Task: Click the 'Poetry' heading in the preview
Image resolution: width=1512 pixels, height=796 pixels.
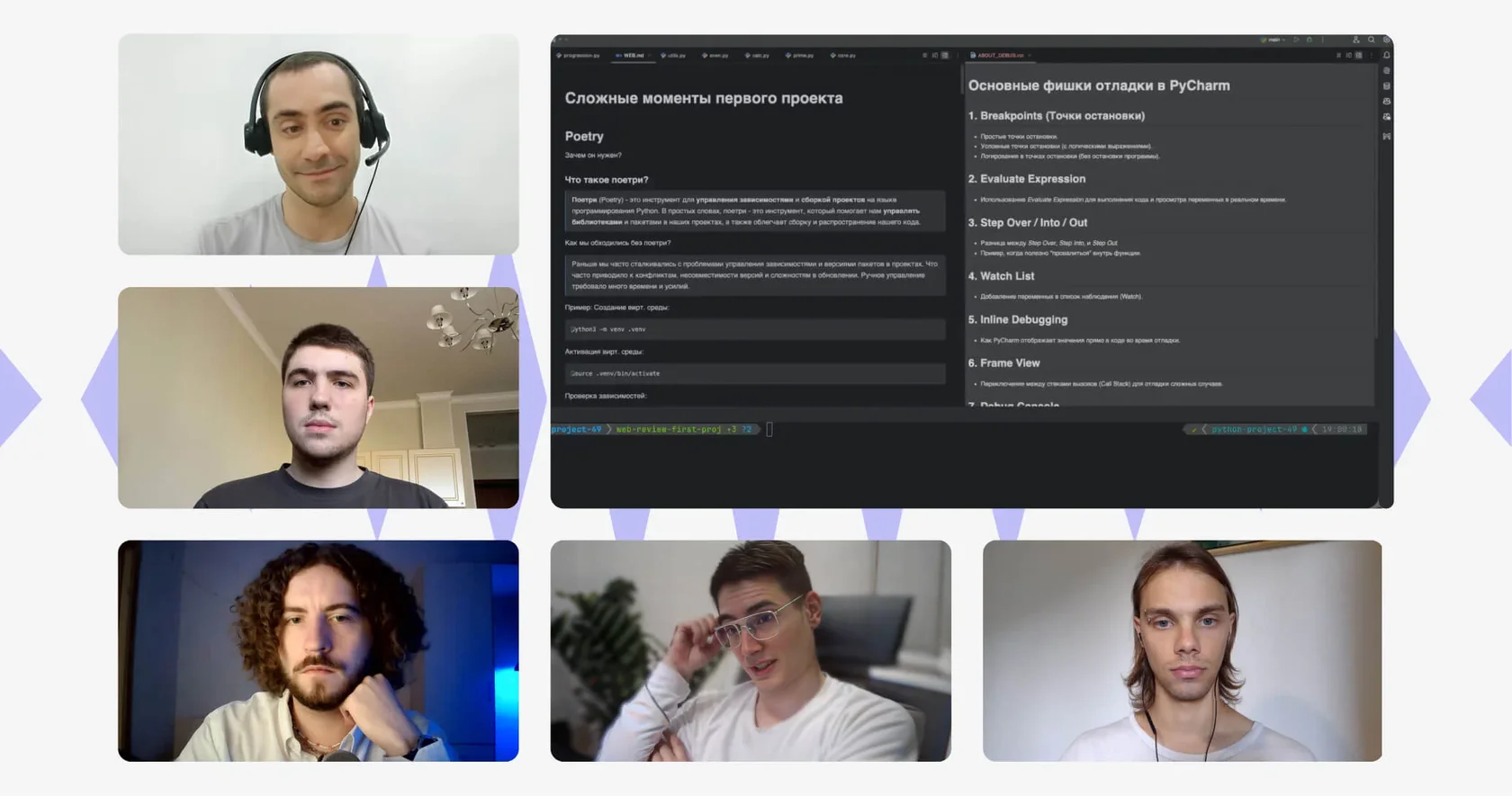Action: coord(584,136)
